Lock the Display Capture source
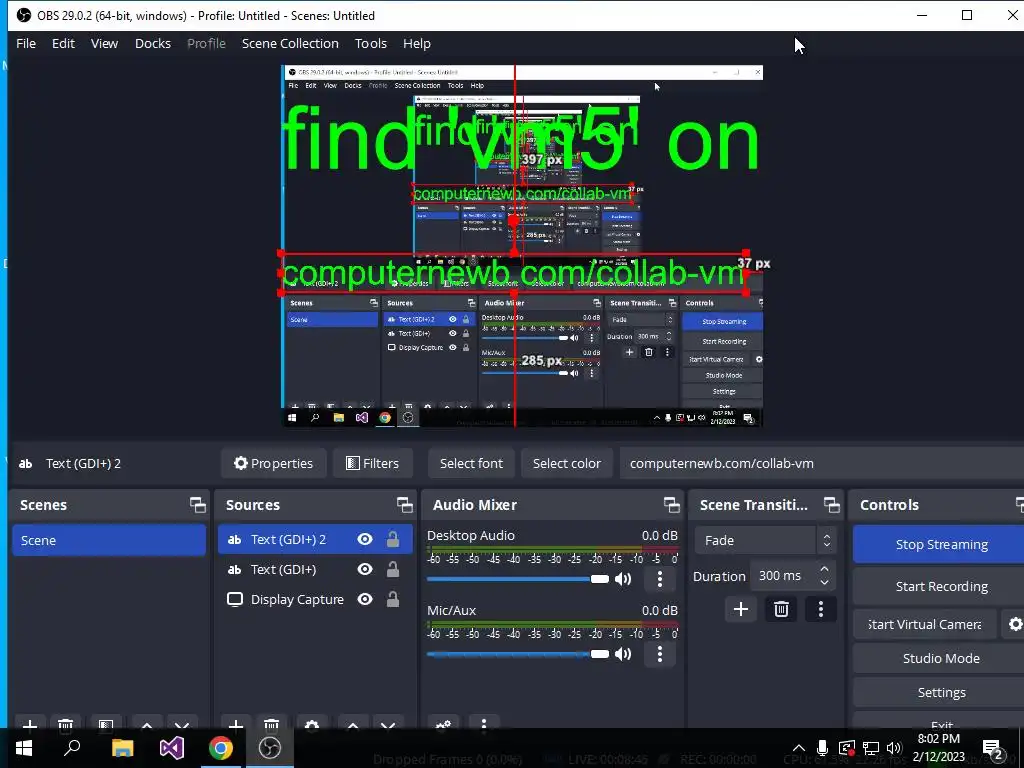Viewport: 1024px width, 768px height. [x=392, y=599]
